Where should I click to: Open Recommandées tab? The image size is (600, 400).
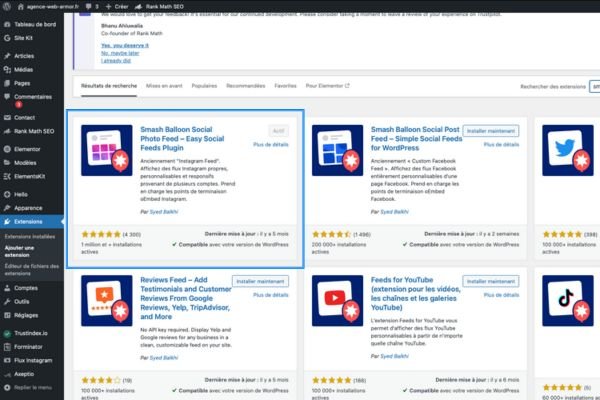246,86
